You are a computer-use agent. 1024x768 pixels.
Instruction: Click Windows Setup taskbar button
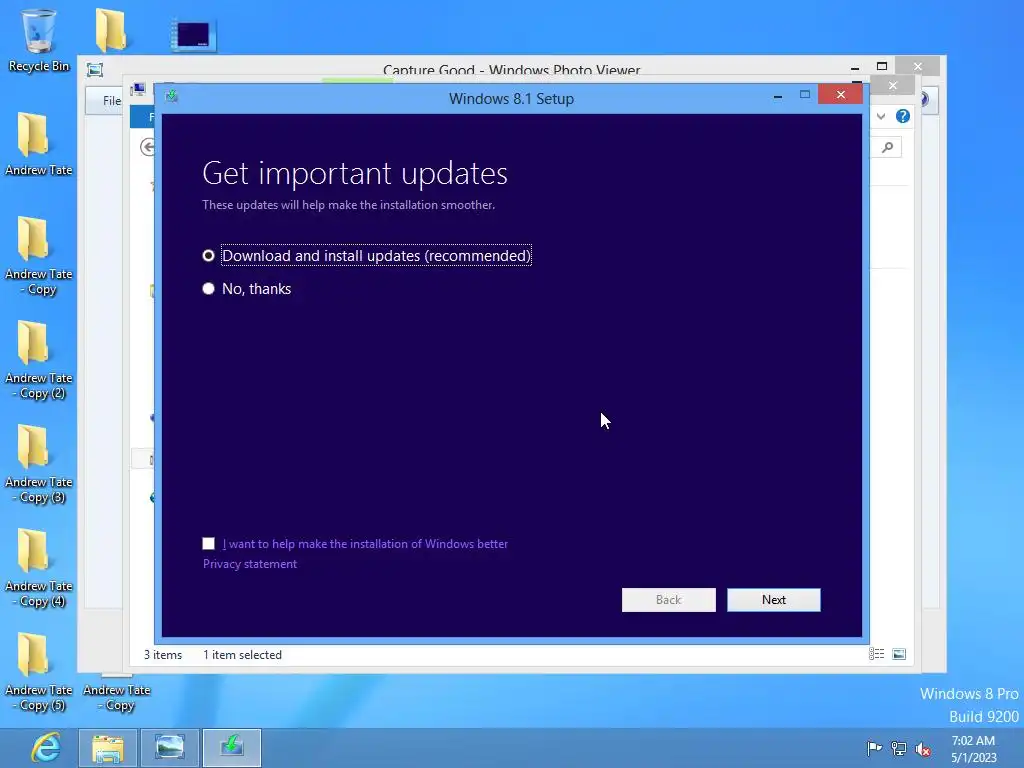click(232, 748)
